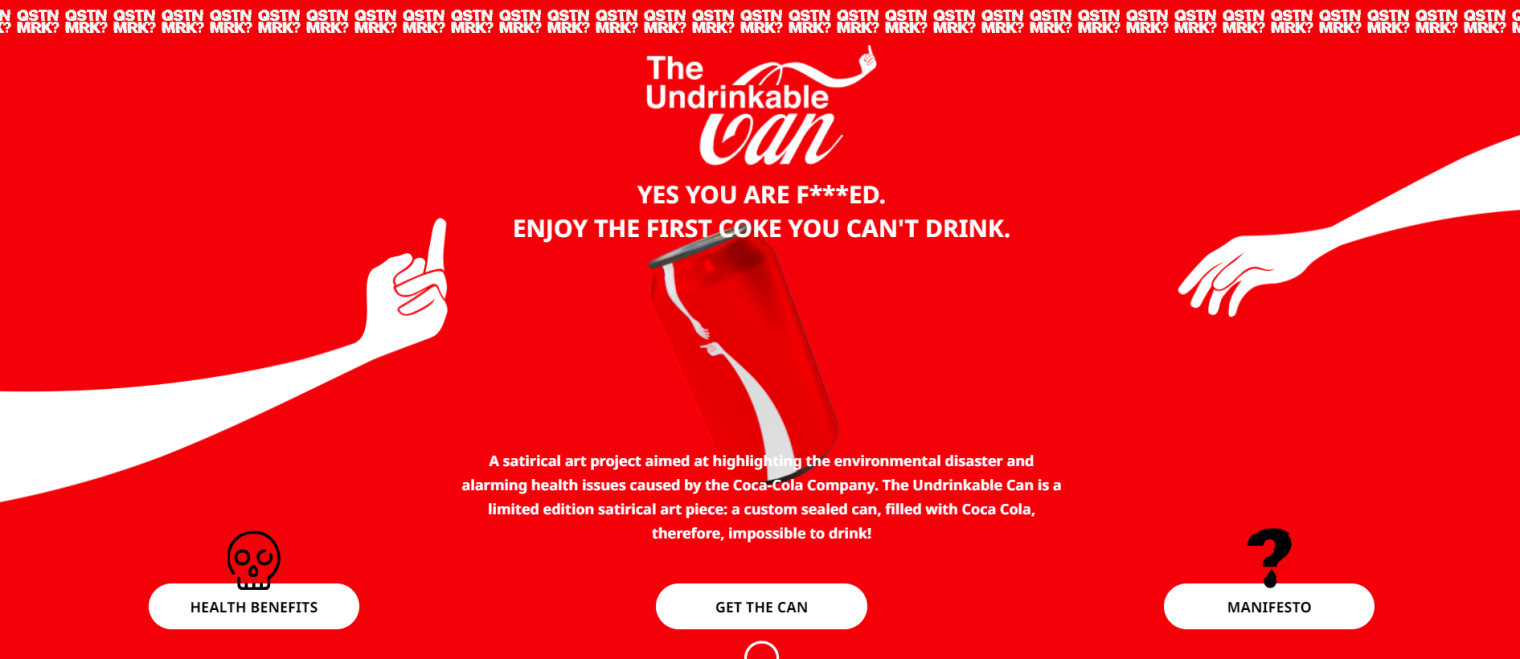This screenshot has width=1520, height=659.
Task: Select the Get The Can button
Action: (761, 607)
